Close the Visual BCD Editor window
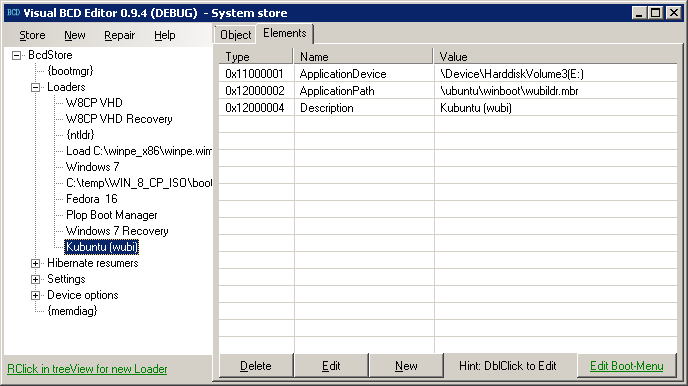 (674, 13)
